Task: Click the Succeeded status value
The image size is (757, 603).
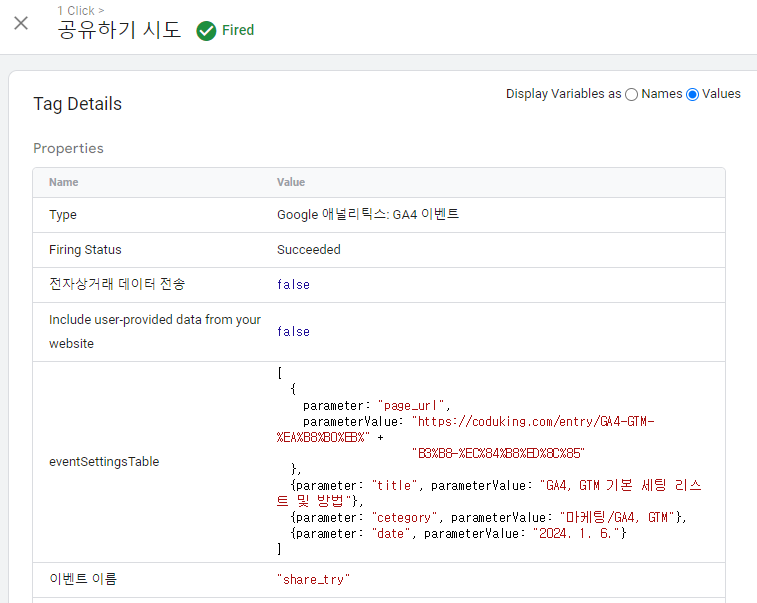Action: click(308, 250)
